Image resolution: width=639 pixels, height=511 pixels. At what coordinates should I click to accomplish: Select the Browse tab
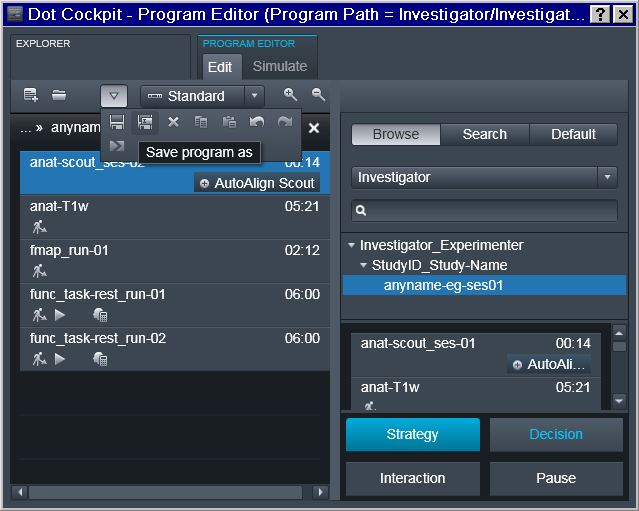coord(396,134)
